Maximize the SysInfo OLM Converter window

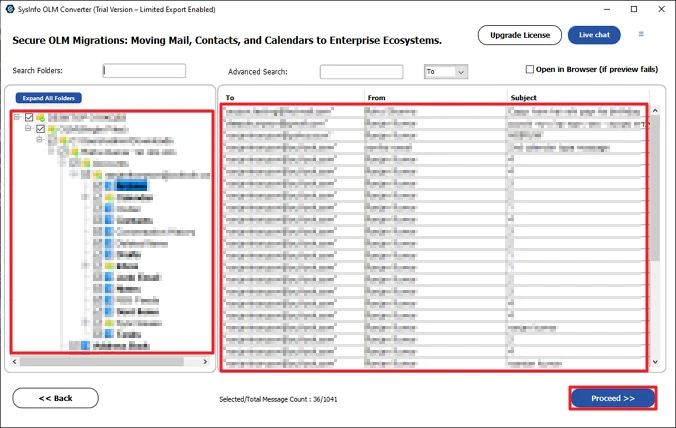634,9
